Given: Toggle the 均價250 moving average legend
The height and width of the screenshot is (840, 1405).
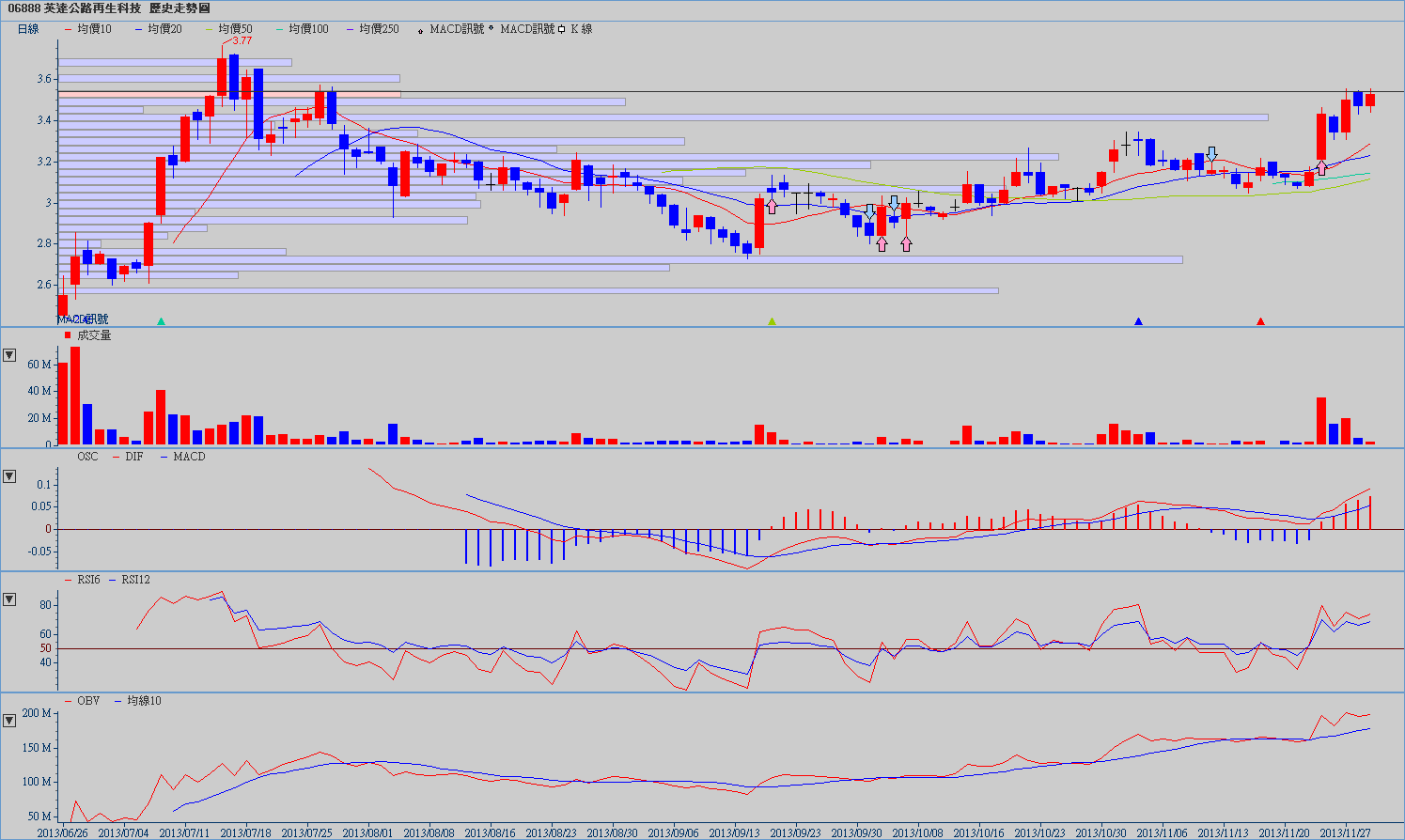Looking at the screenshot, I should [x=372, y=29].
